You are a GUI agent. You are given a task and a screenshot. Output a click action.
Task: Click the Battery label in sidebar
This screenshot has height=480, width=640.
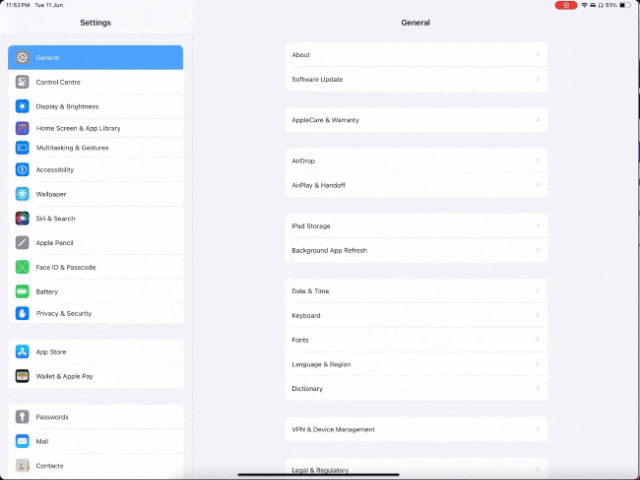point(47,291)
